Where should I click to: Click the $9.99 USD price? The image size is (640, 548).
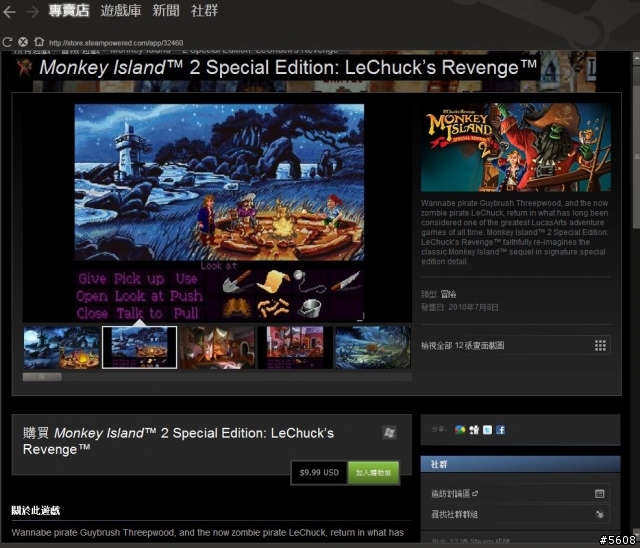[319, 473]
